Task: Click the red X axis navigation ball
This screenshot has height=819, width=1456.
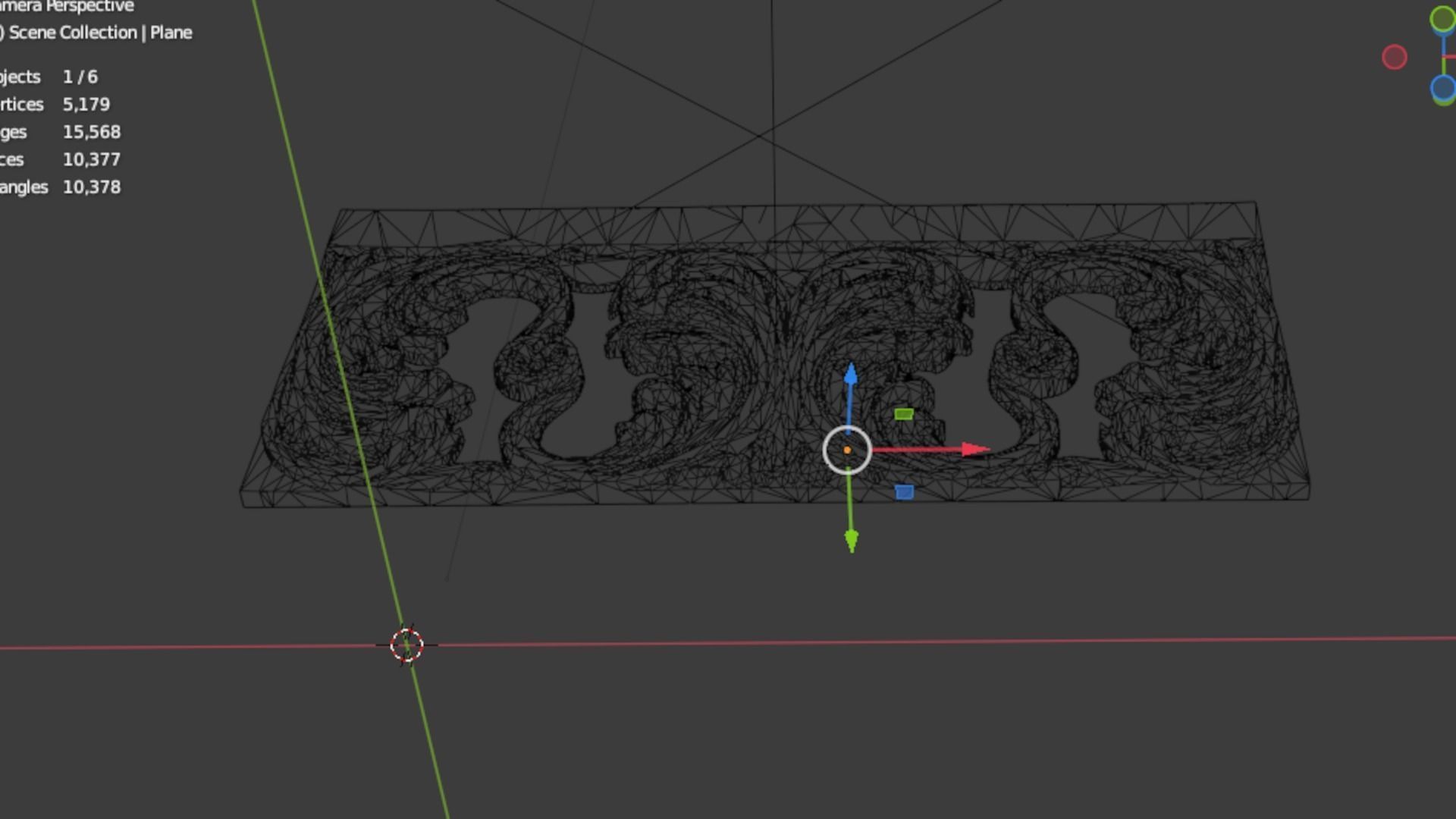Action: 1395,57
